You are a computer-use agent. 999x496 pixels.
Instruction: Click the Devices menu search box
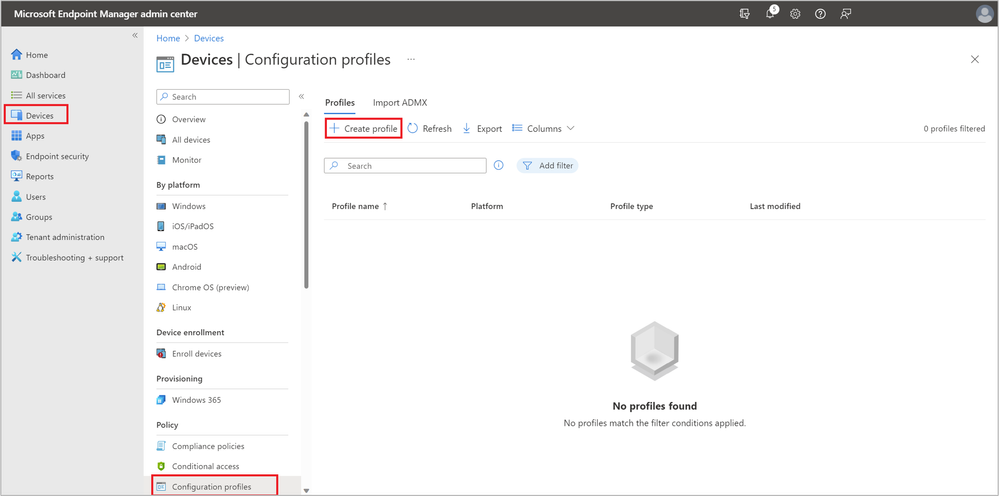click(223, 97)
